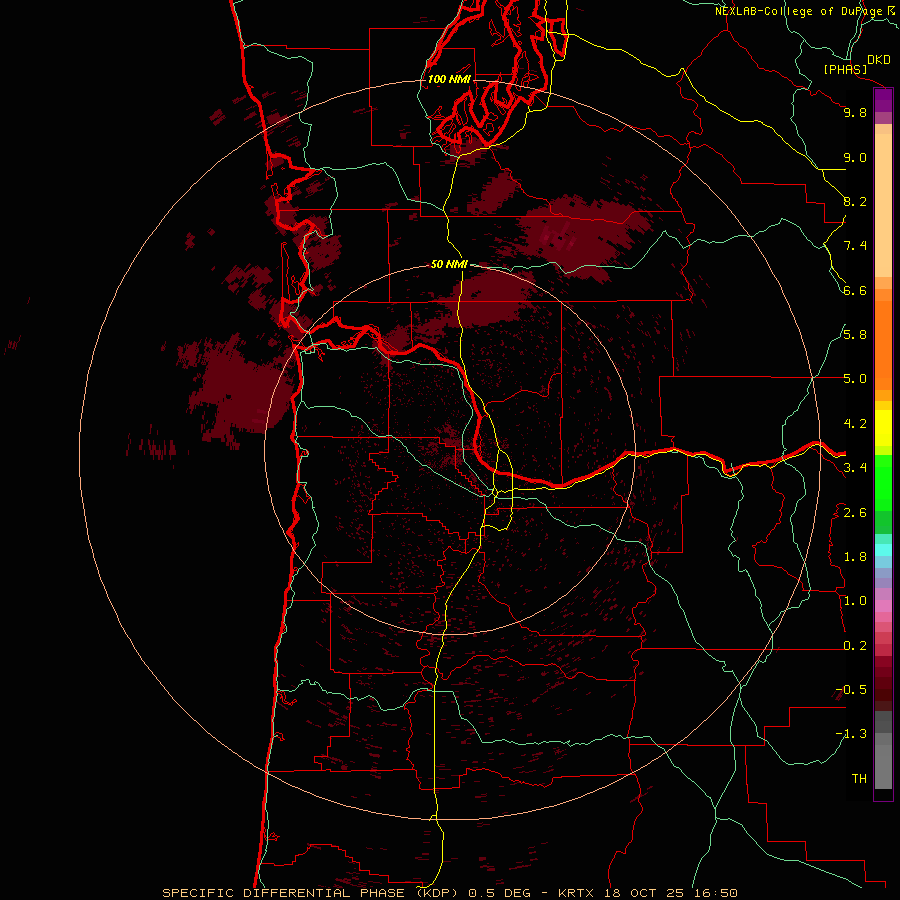Select the 5.8 legend value

(855, 334)
